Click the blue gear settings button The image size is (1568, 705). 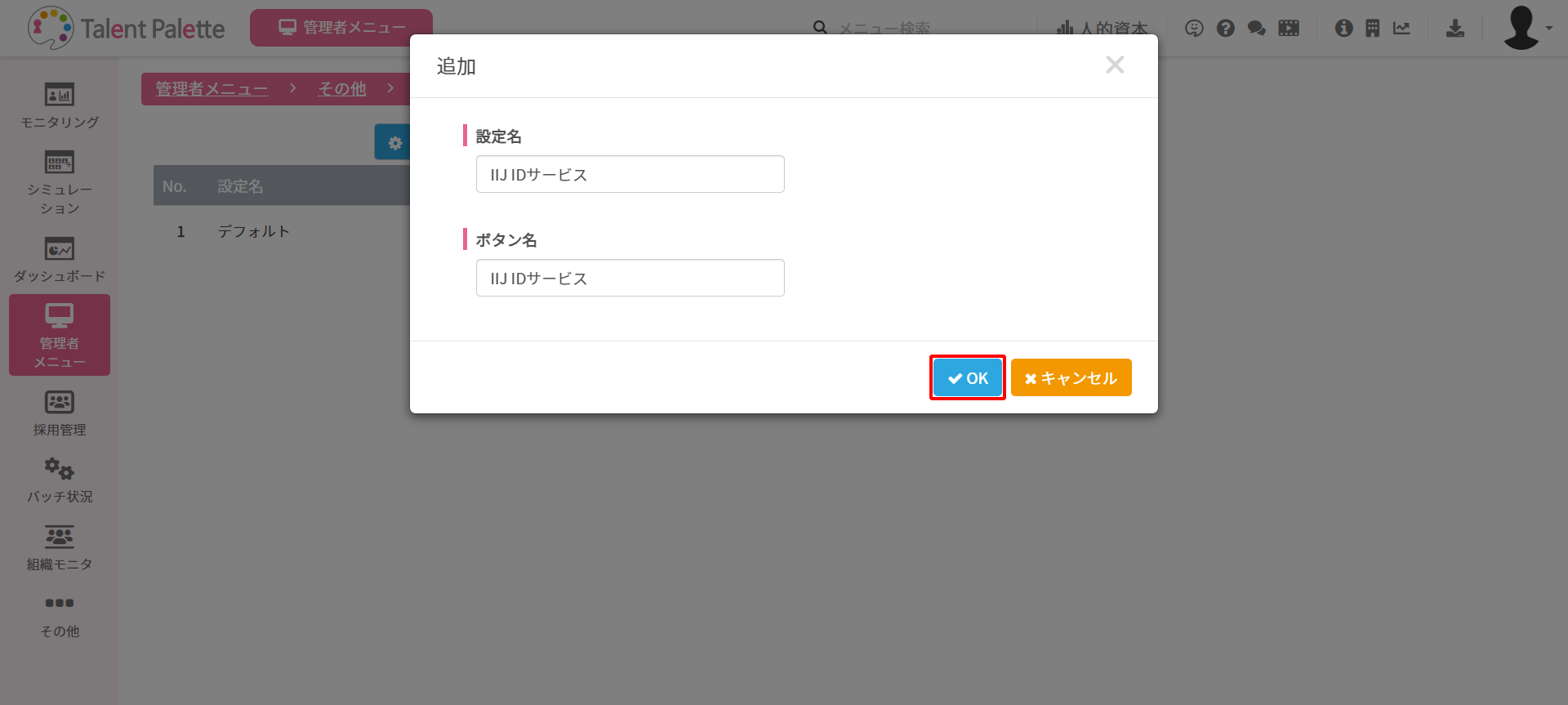[394, 143]
